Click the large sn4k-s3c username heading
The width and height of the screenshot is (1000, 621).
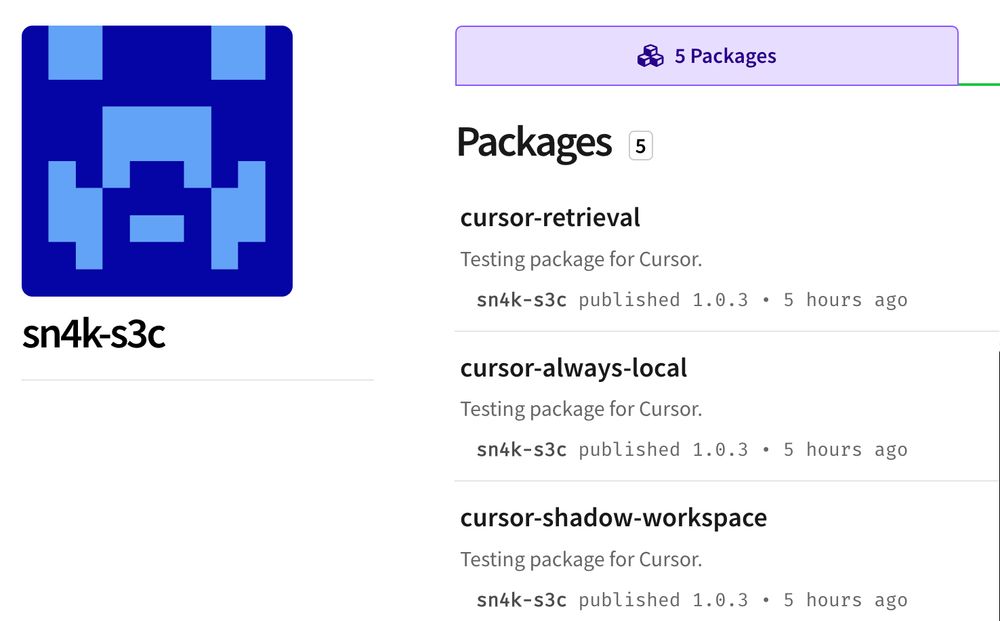coord(93,335)
